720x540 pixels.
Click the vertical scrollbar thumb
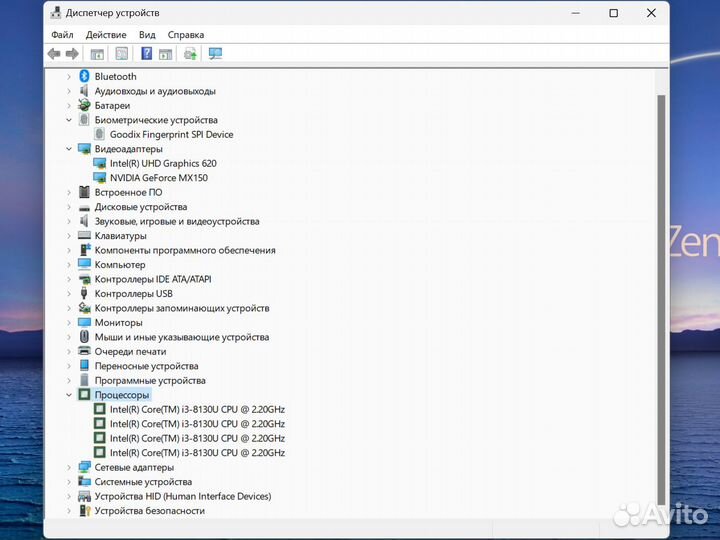tap(661, 298)
